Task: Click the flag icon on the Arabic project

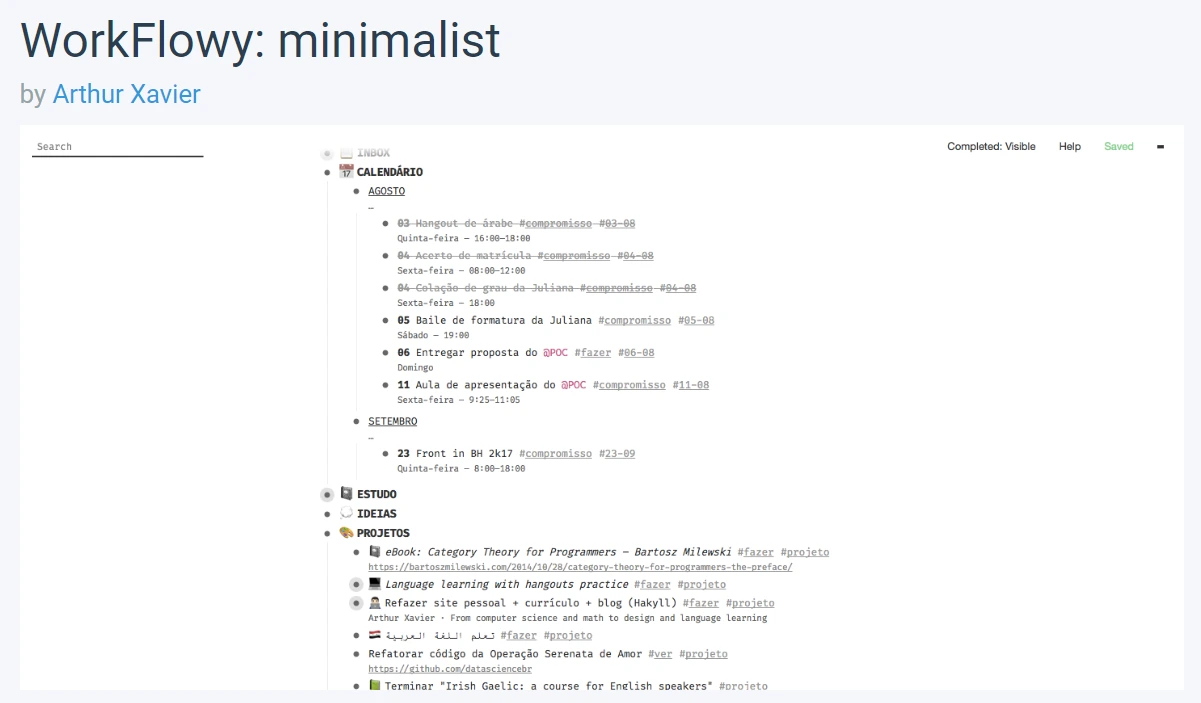Action: pyautogui.click(x=375, y=635)
